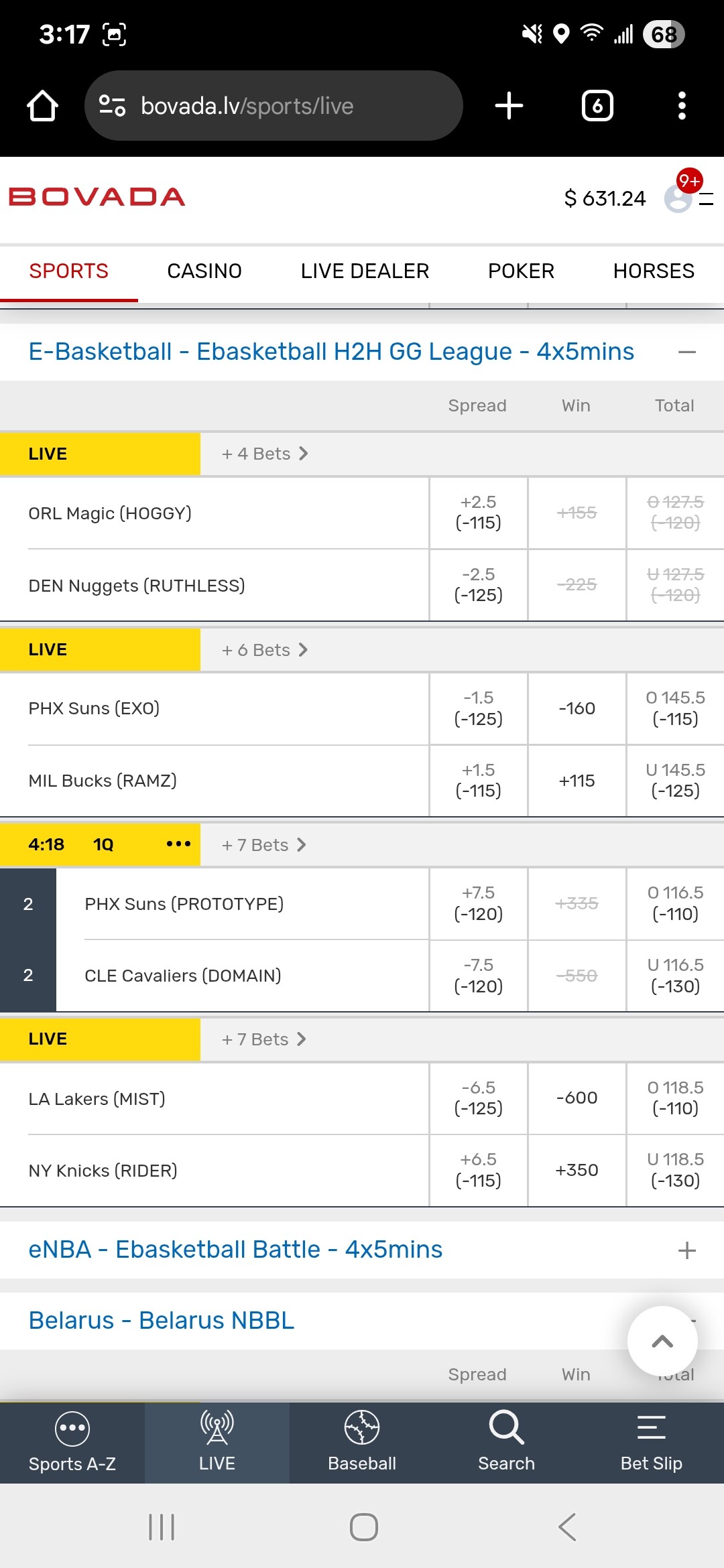Open a new browser tab
Screen dimensions: 724x1568
(x=509, y=106)
